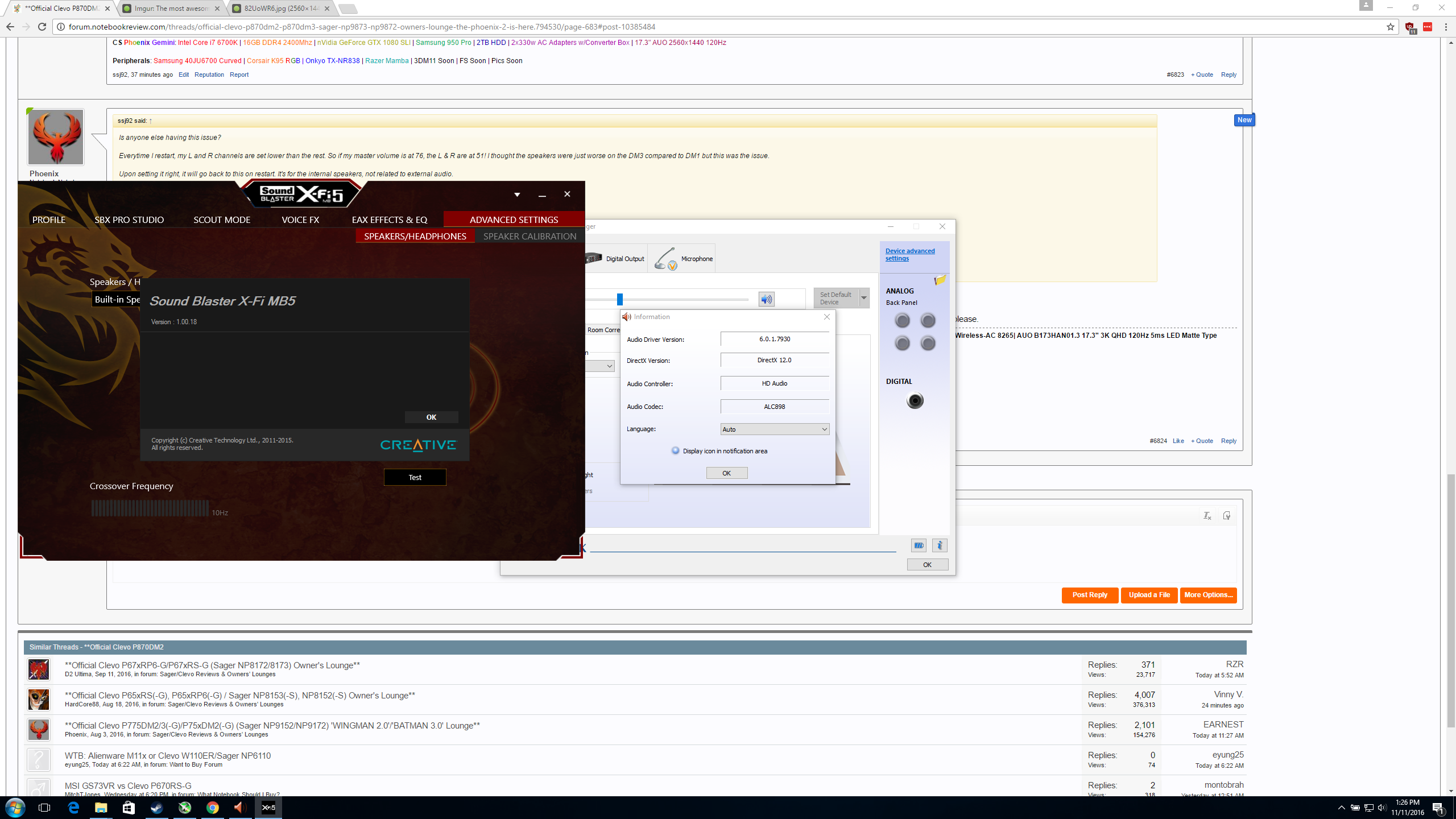Click the browser address bar URL

coord(362,27)
